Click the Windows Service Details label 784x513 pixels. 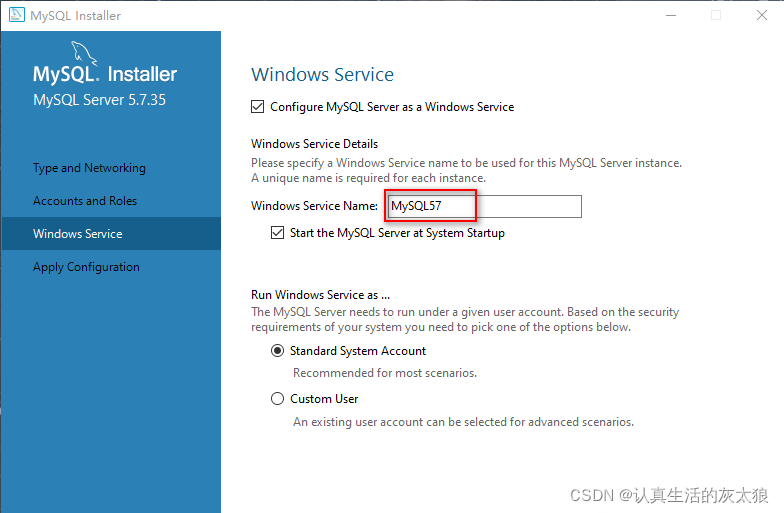point(314,144)
